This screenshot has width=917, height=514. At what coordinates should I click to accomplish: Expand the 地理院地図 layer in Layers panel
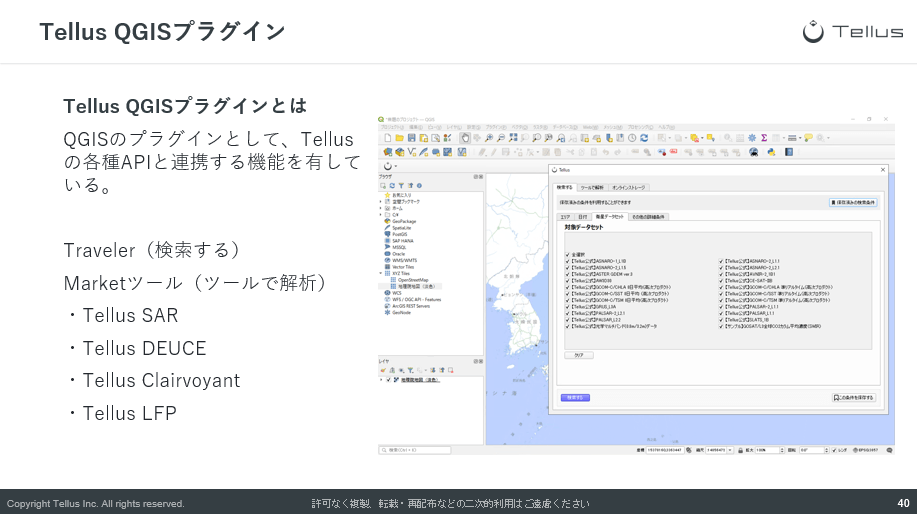click(381, 380)
